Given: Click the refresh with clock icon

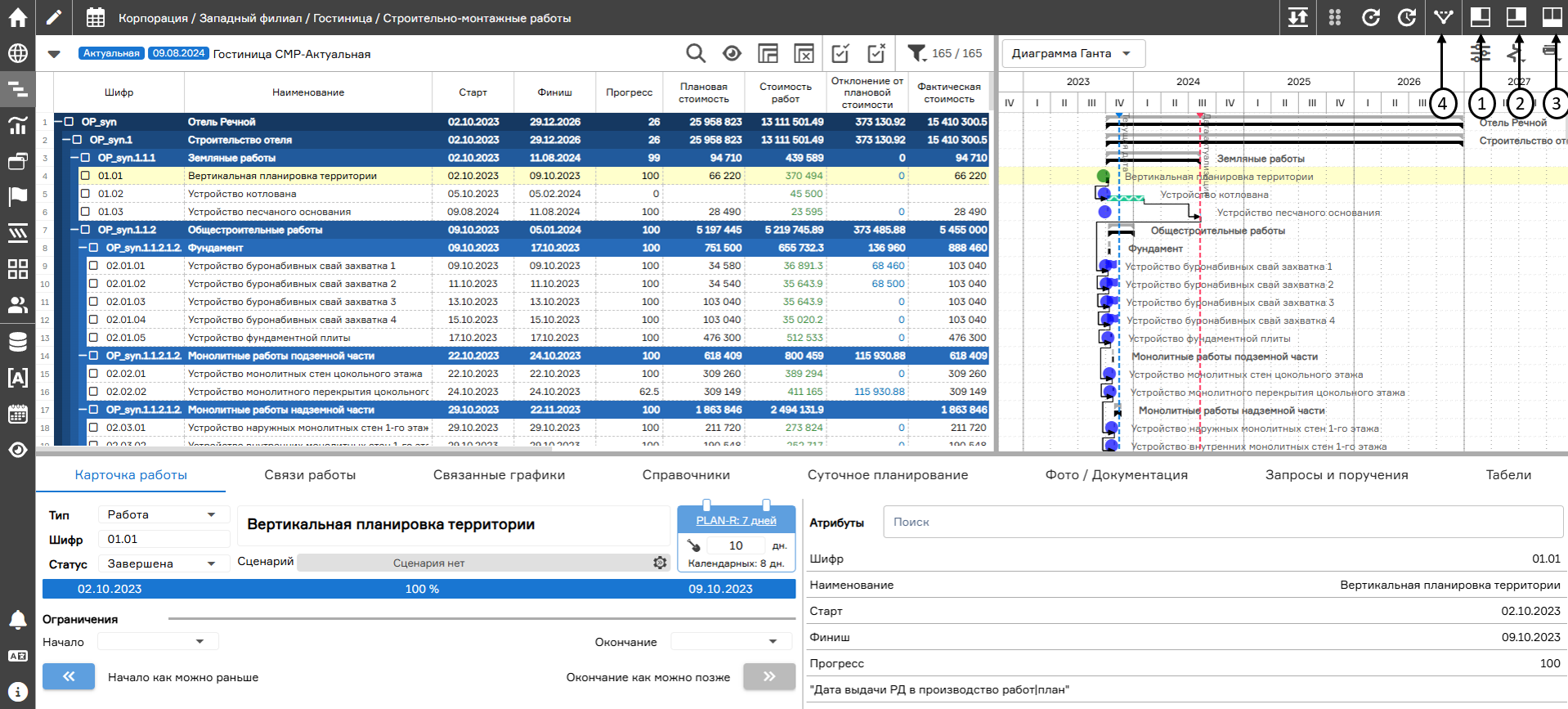Looking at the screenshot, I should (1407, 17).
